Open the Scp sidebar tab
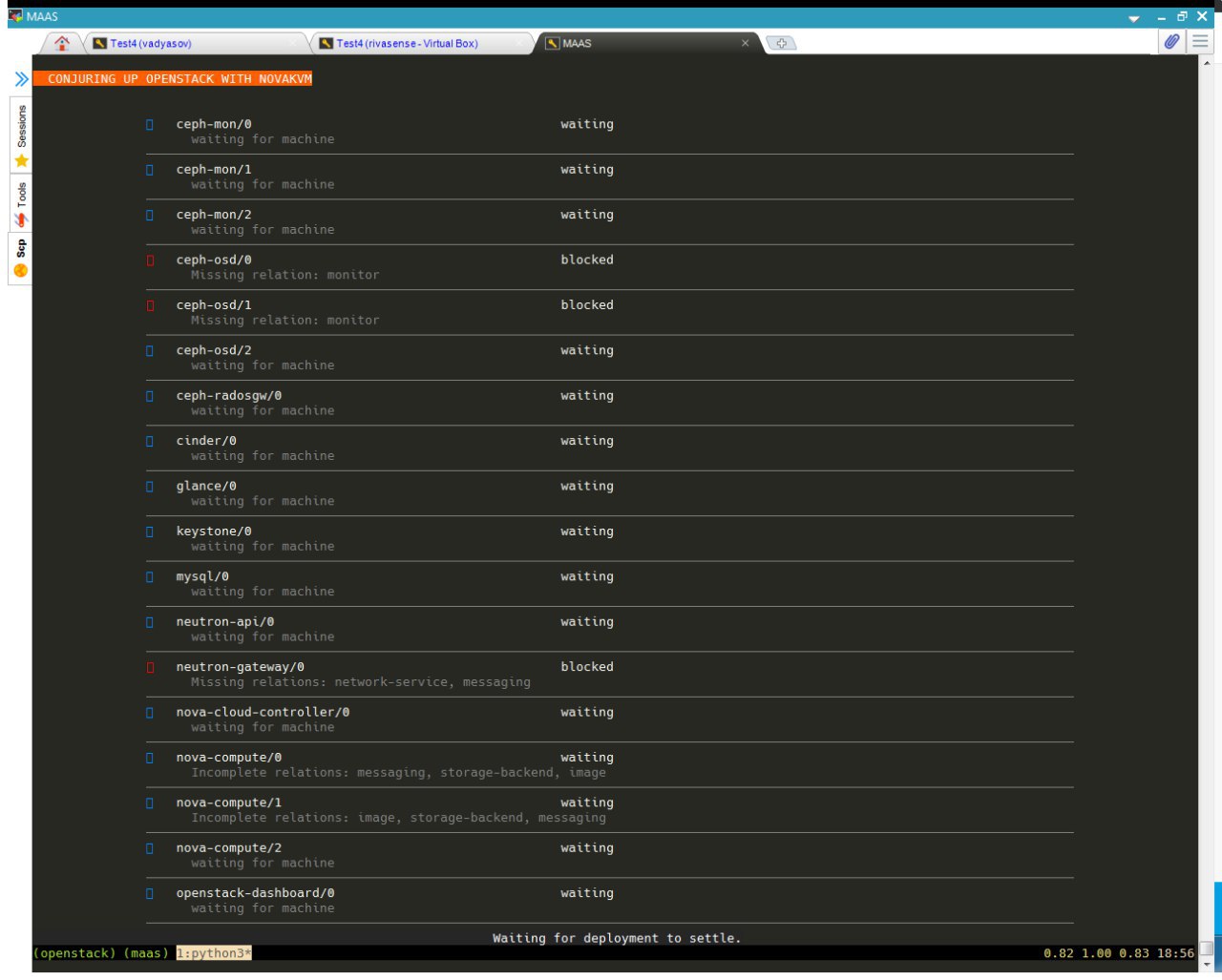 click(21, 259)
